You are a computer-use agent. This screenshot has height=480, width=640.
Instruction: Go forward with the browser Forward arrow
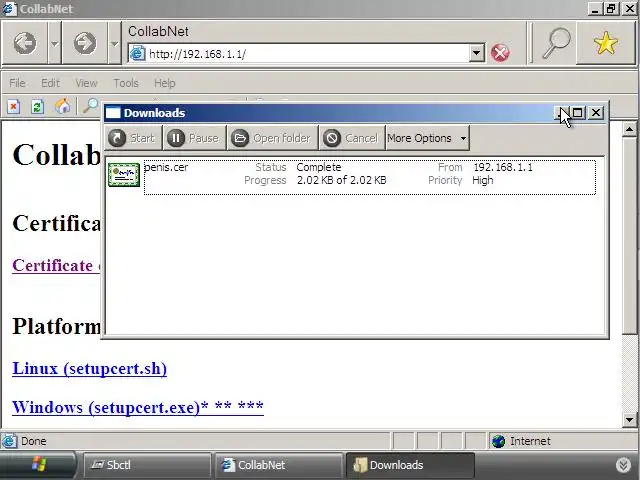84,43
